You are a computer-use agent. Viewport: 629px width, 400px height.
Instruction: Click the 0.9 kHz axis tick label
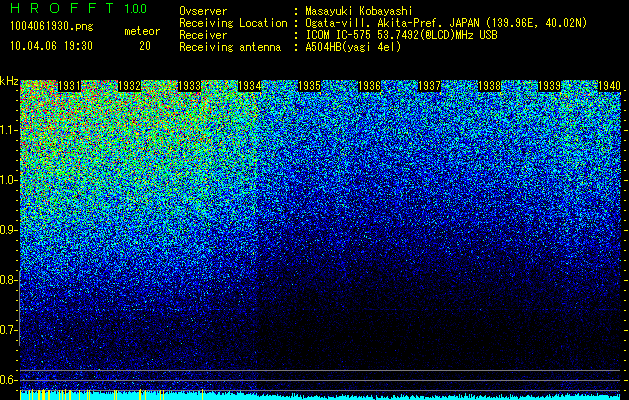coord(9,230)
